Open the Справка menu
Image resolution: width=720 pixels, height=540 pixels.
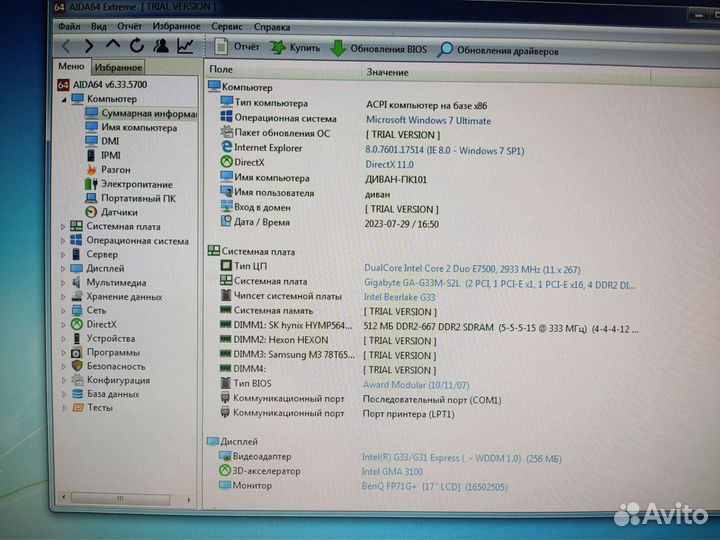point(272,28)
